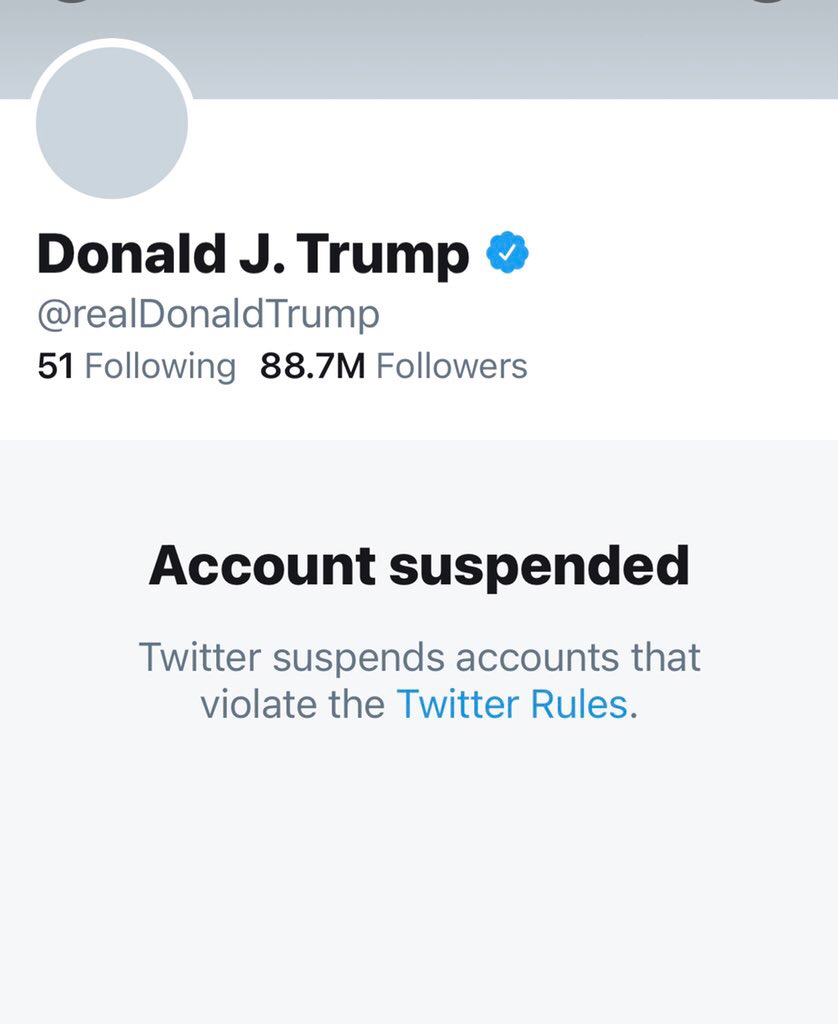Click the words "violate the" in the notice
838x1024 pixels.
292,704
